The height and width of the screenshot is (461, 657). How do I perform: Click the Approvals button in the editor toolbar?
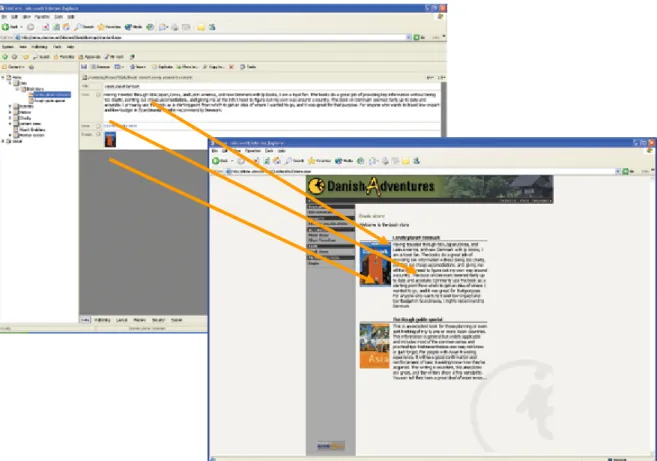pos(90,57)
